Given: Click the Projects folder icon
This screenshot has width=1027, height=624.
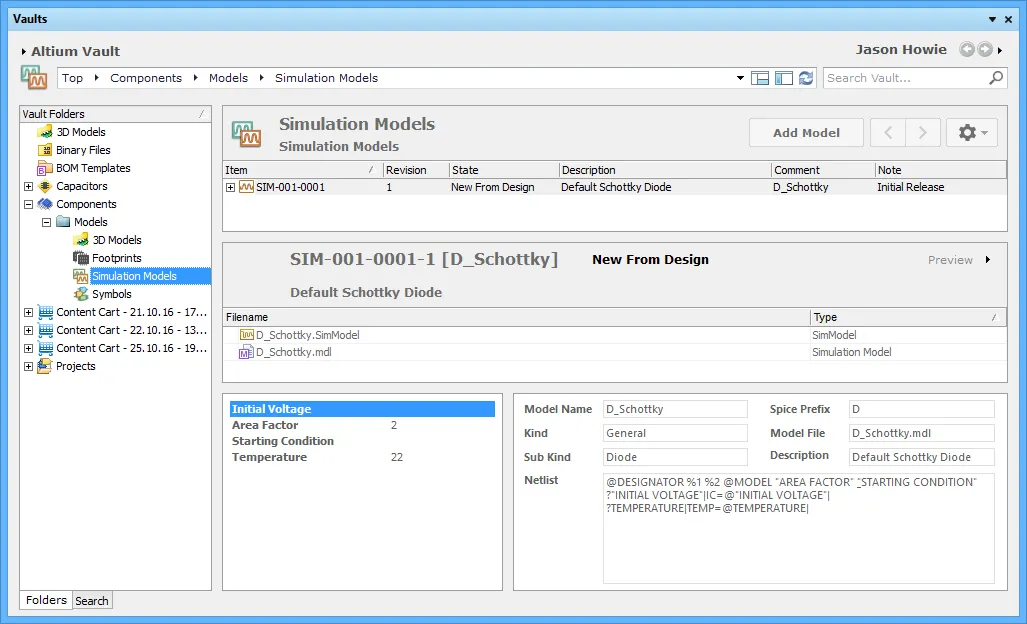Looking at the screenshot, I should (x=45, y=366).
